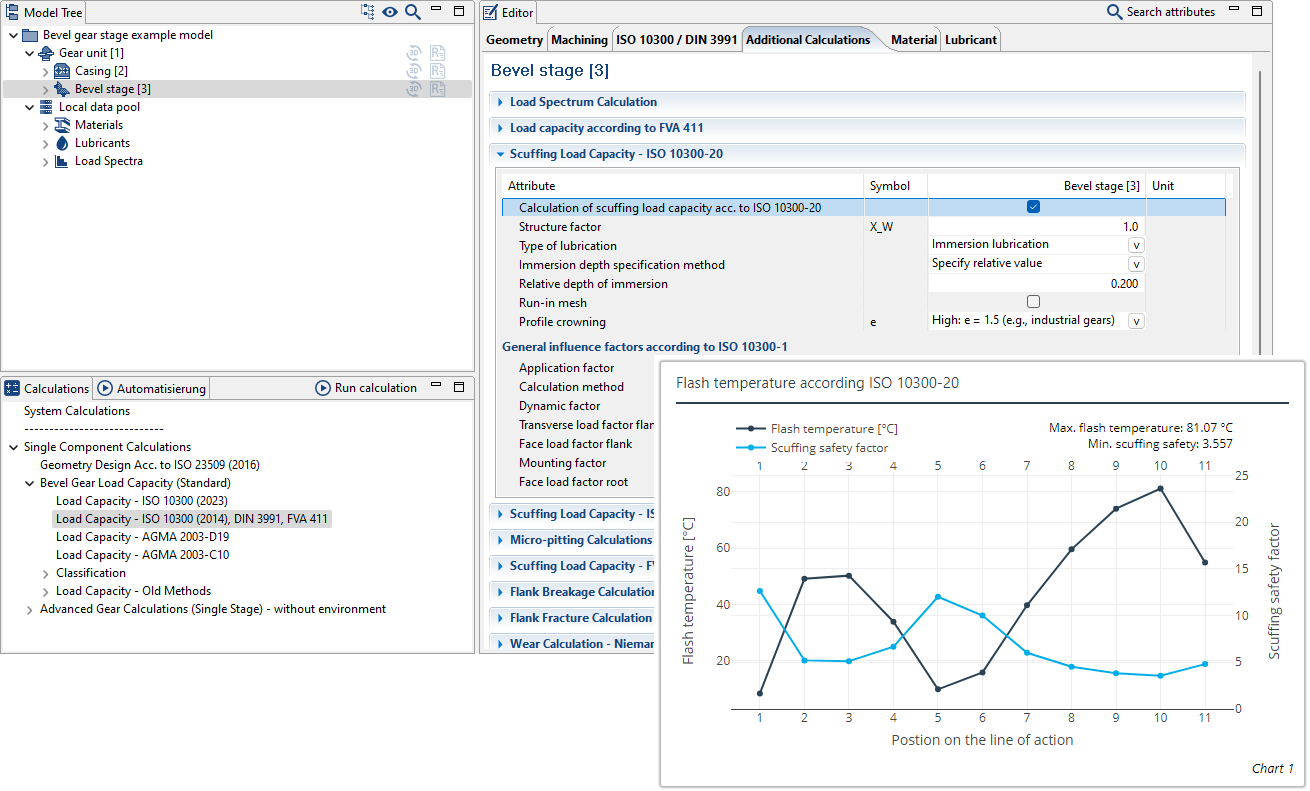Expand the Micro-pitting Calculations section

[500, 539]
